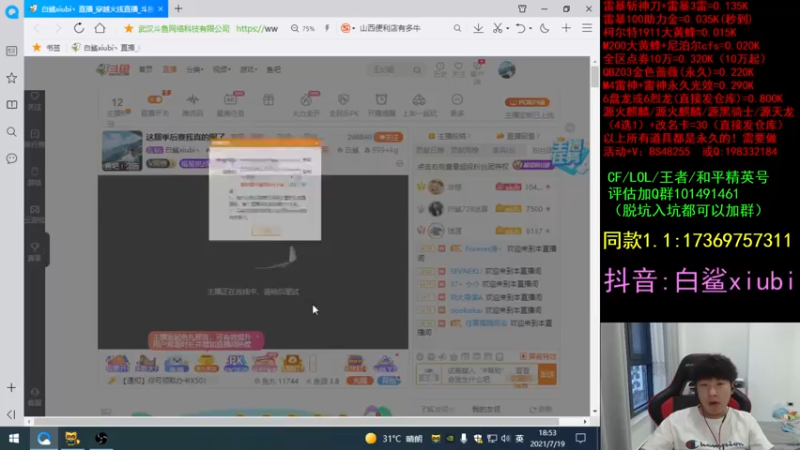
Task: Collapse the browser sidebar arrow
Action: tap(11, 414)
